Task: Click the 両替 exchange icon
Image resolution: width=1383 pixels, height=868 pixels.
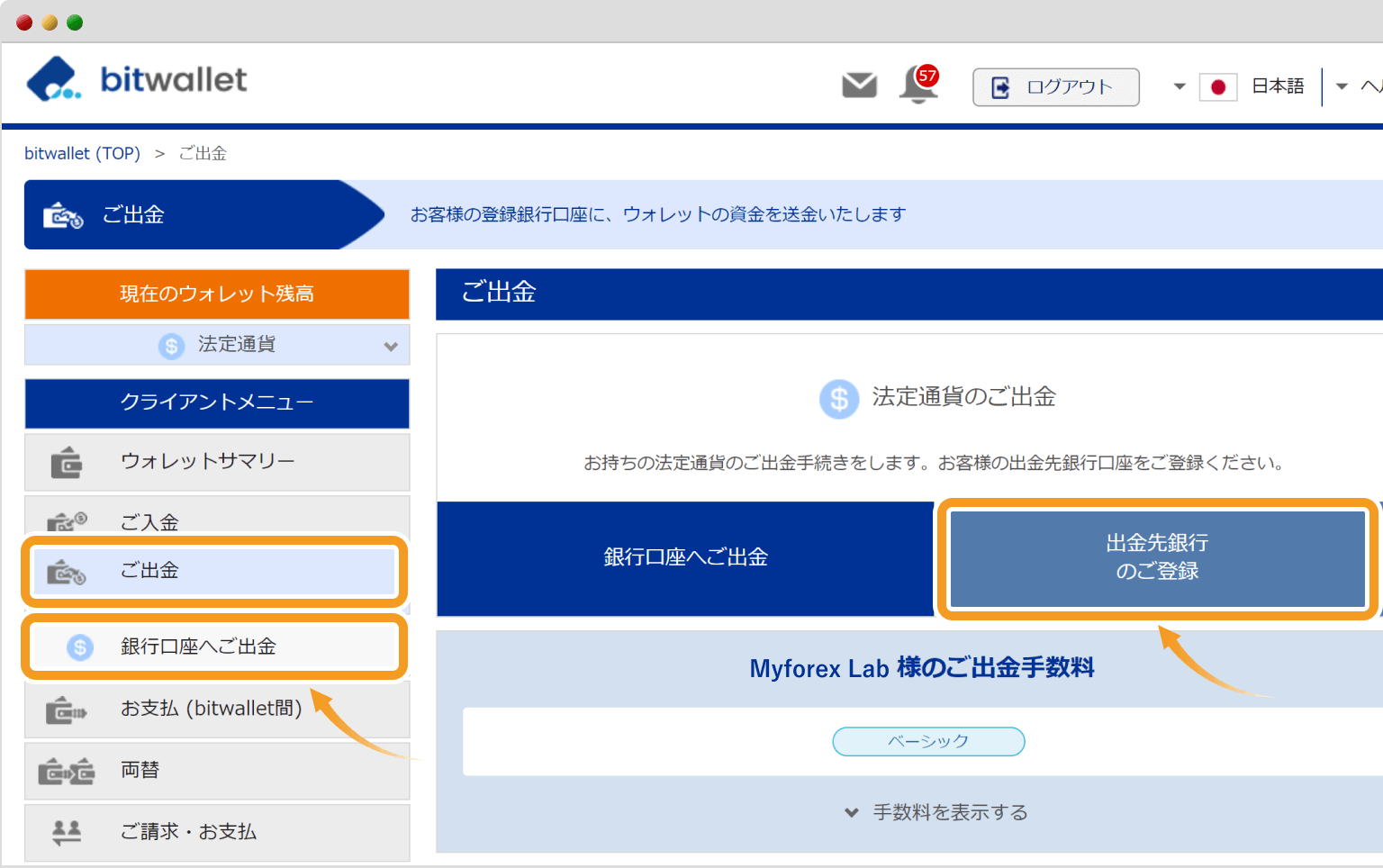Action: (x=66, y=772)
